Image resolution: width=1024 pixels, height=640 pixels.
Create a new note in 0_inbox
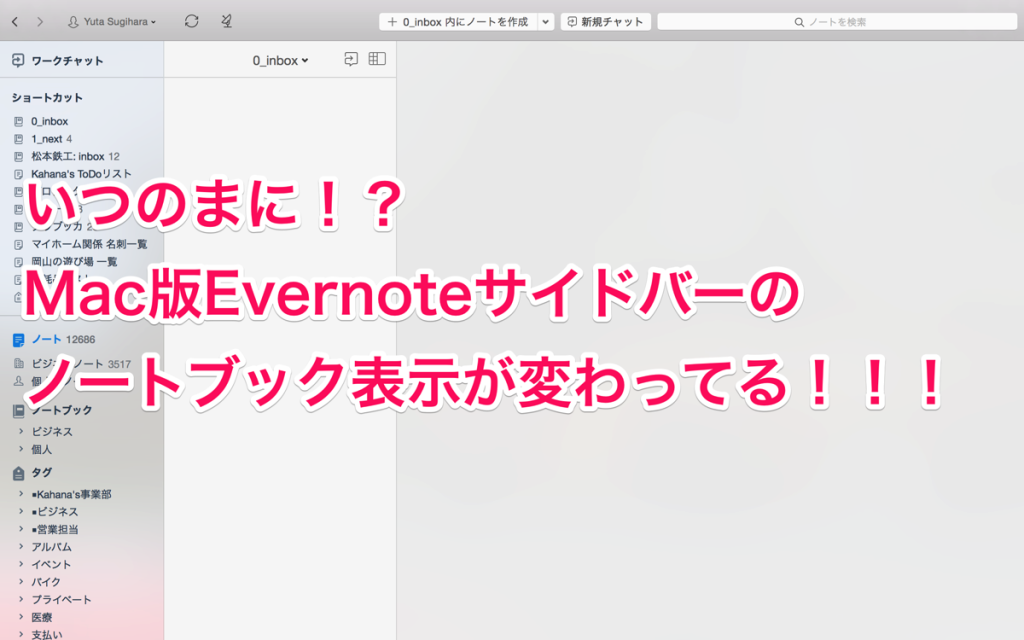coord(458,22)
